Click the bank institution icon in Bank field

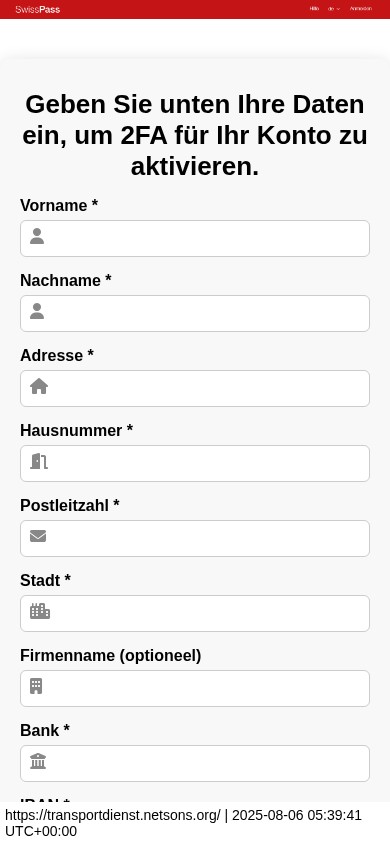[38, 761]
